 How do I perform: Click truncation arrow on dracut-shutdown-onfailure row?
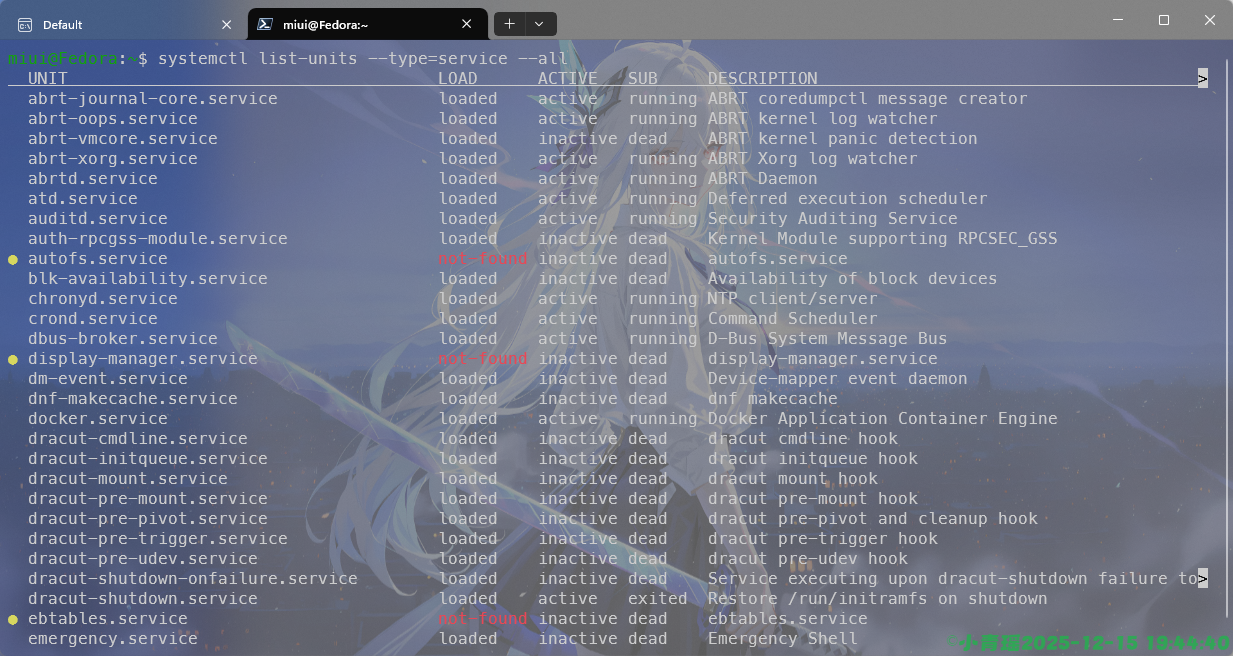tap(1202, 578)
